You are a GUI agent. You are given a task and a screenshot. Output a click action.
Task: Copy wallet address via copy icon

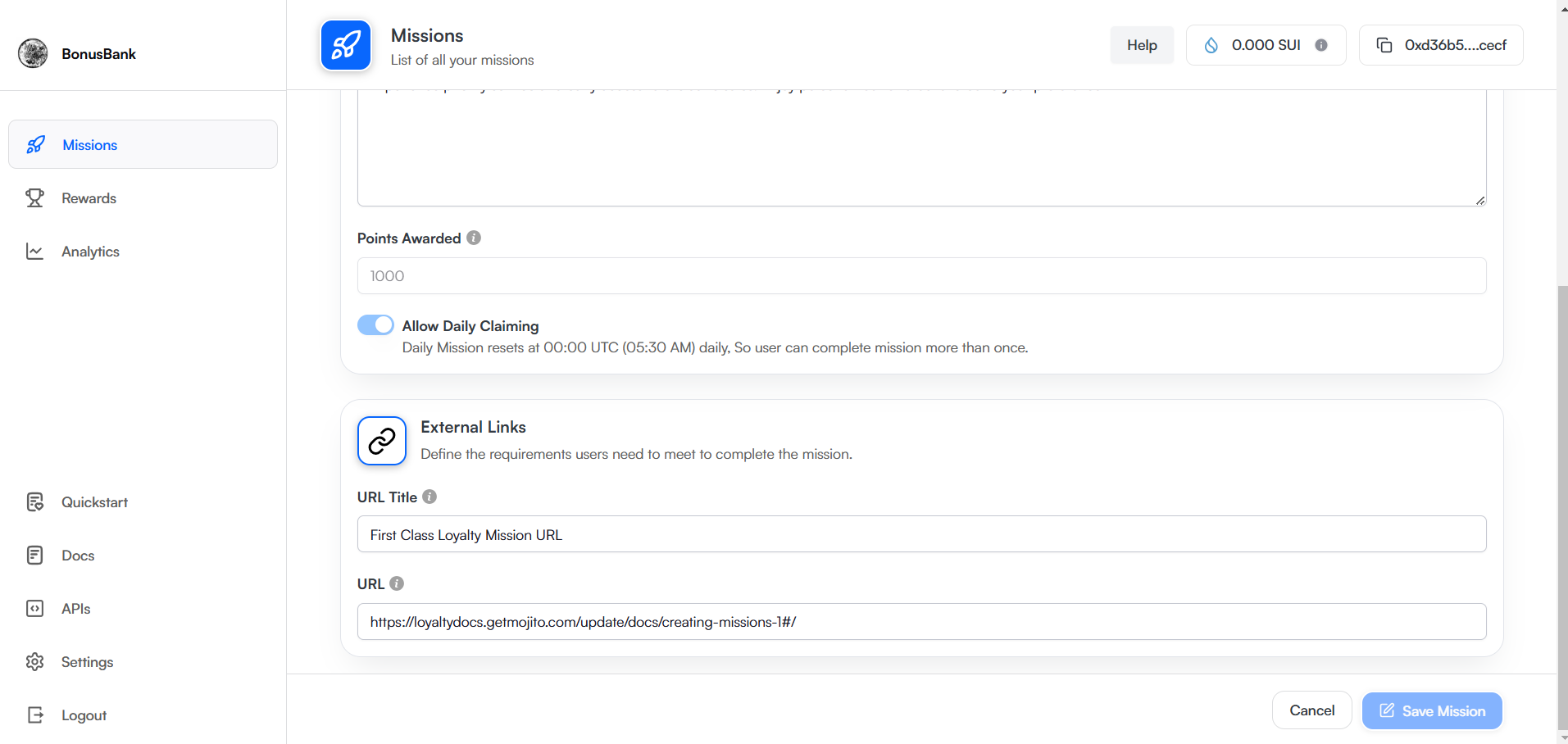pos(1384,45)
